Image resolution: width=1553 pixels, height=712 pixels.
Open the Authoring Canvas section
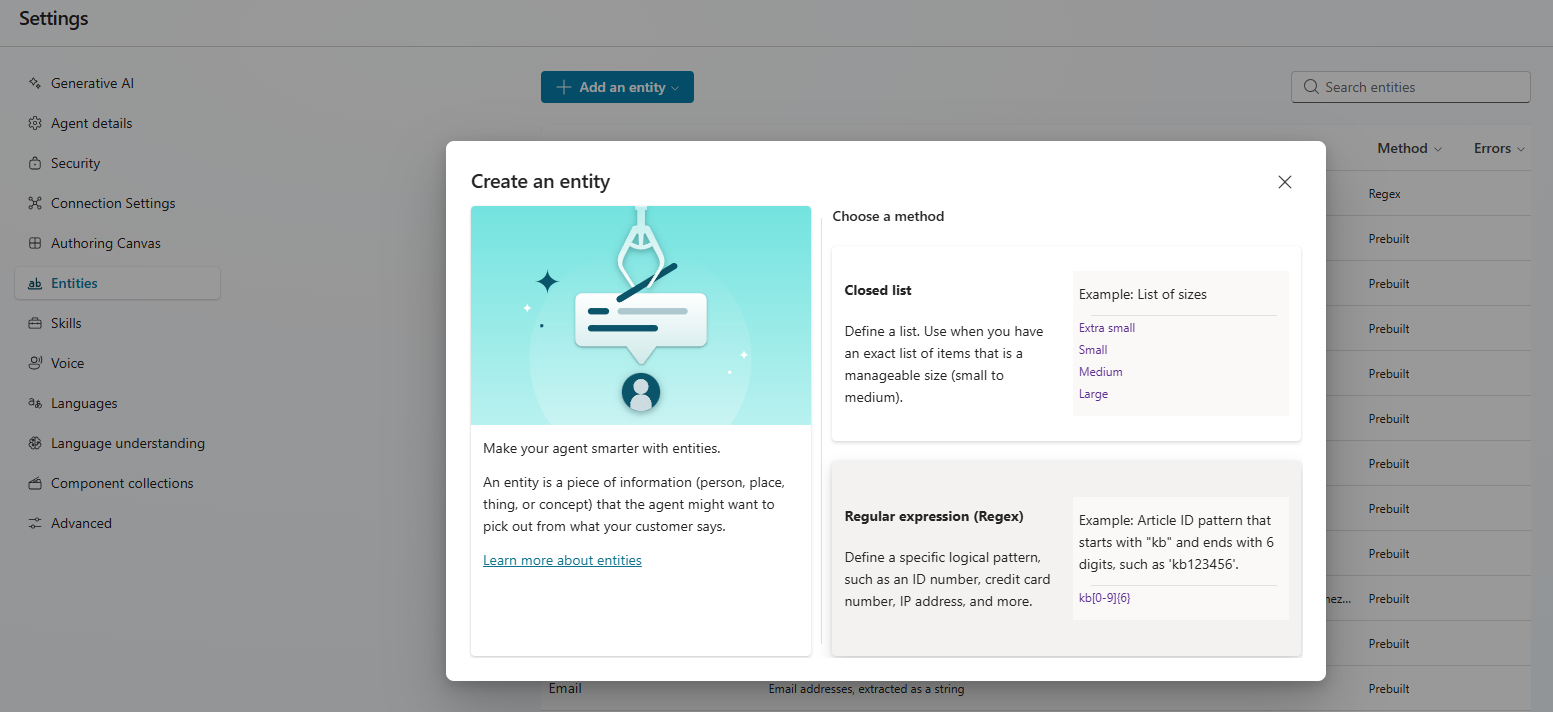pos(107,243)
